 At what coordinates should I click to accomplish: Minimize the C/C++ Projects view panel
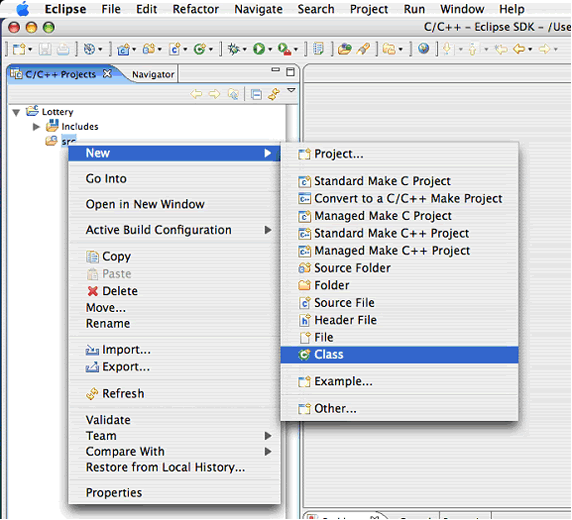click(x=275, y=70)
